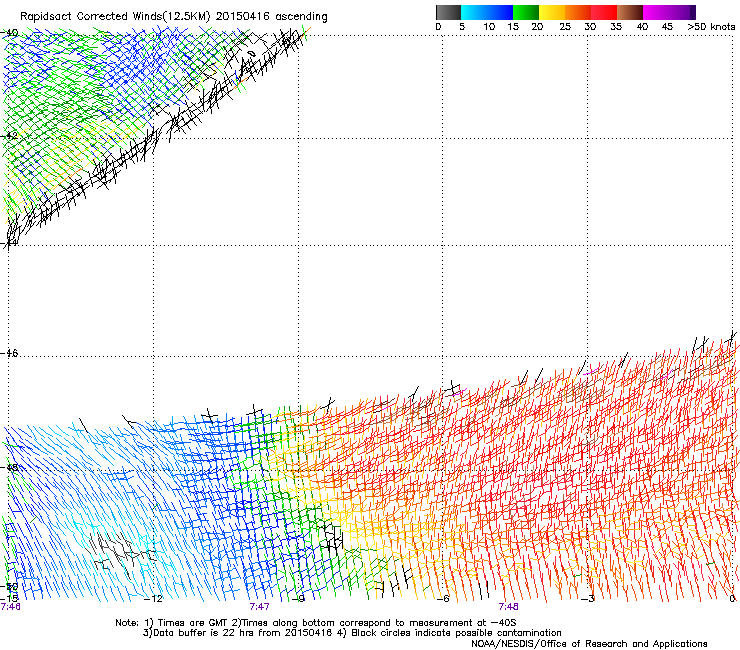Click the title text 'Rapidscat Corrected Winds(12.5KM)'
The height and width of the screenshot is (650, 740).
coord(115,17)
